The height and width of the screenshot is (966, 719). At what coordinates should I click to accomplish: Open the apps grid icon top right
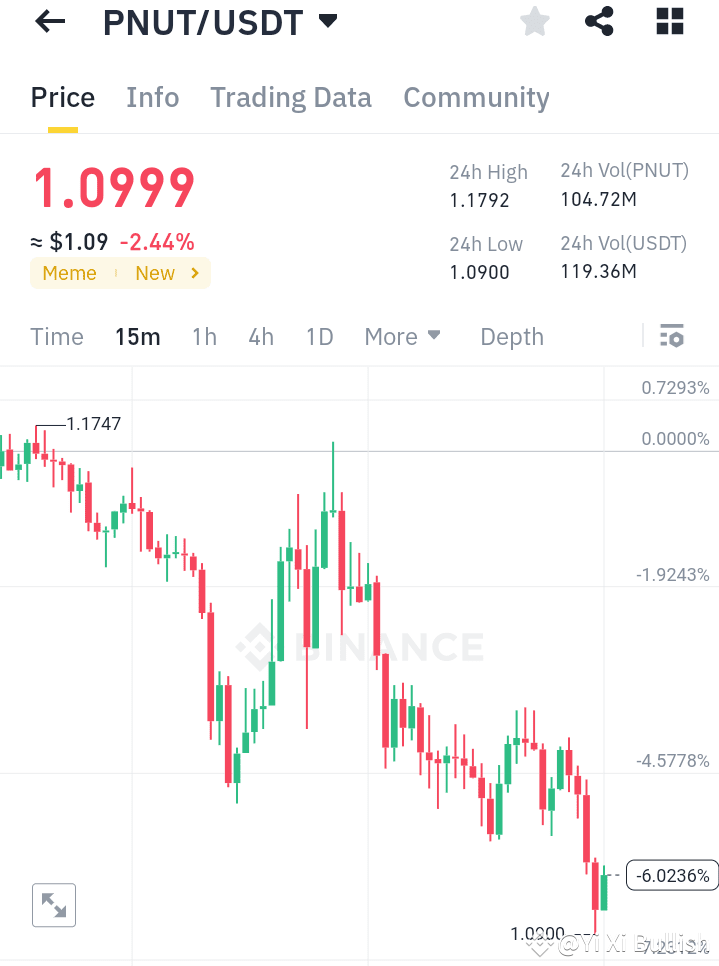pos(669,21)
